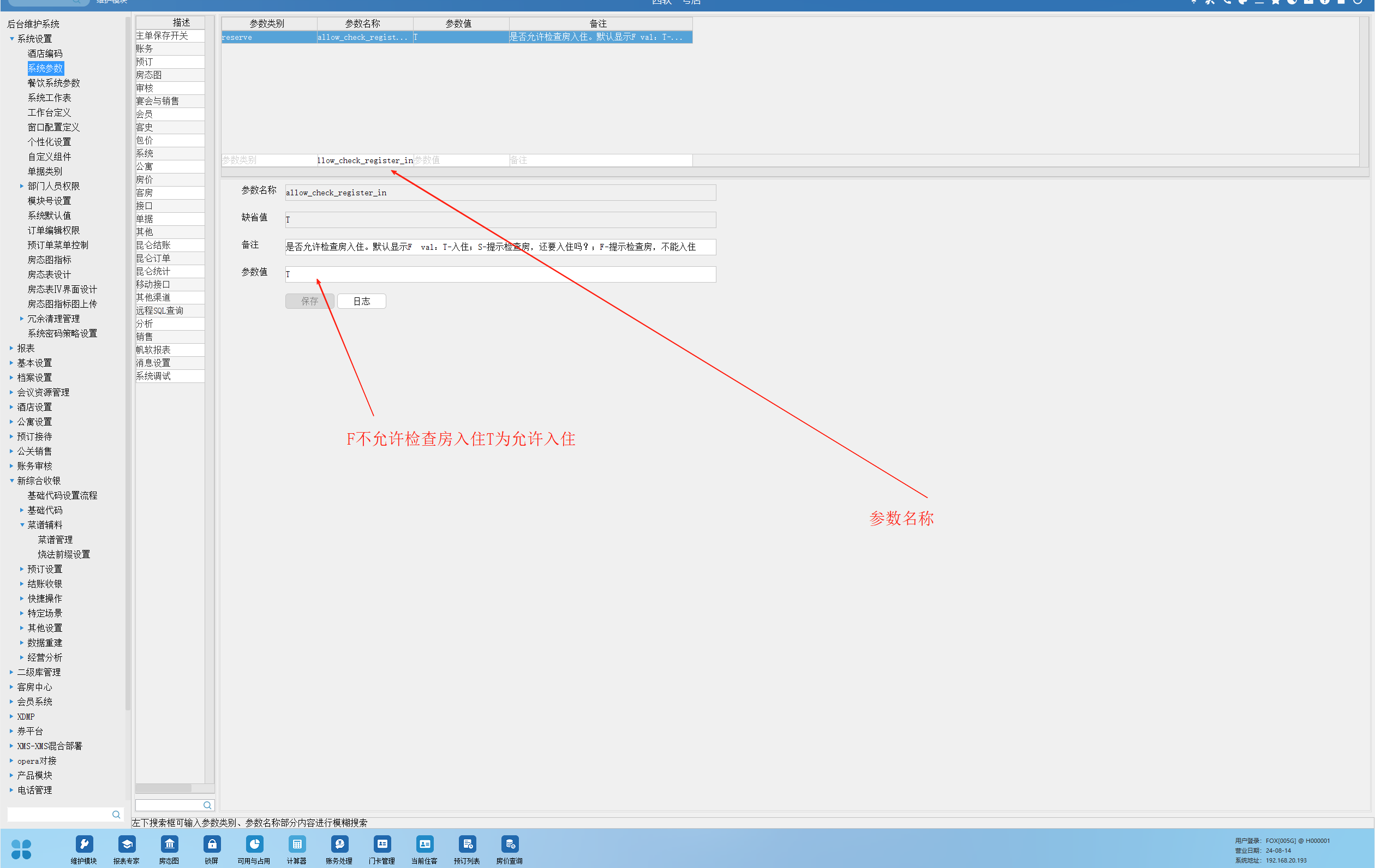This screenshot has width=1375, height=868.
Task: Select 餐饮系统参数 in the left tree
Action: tap(53, 83)
